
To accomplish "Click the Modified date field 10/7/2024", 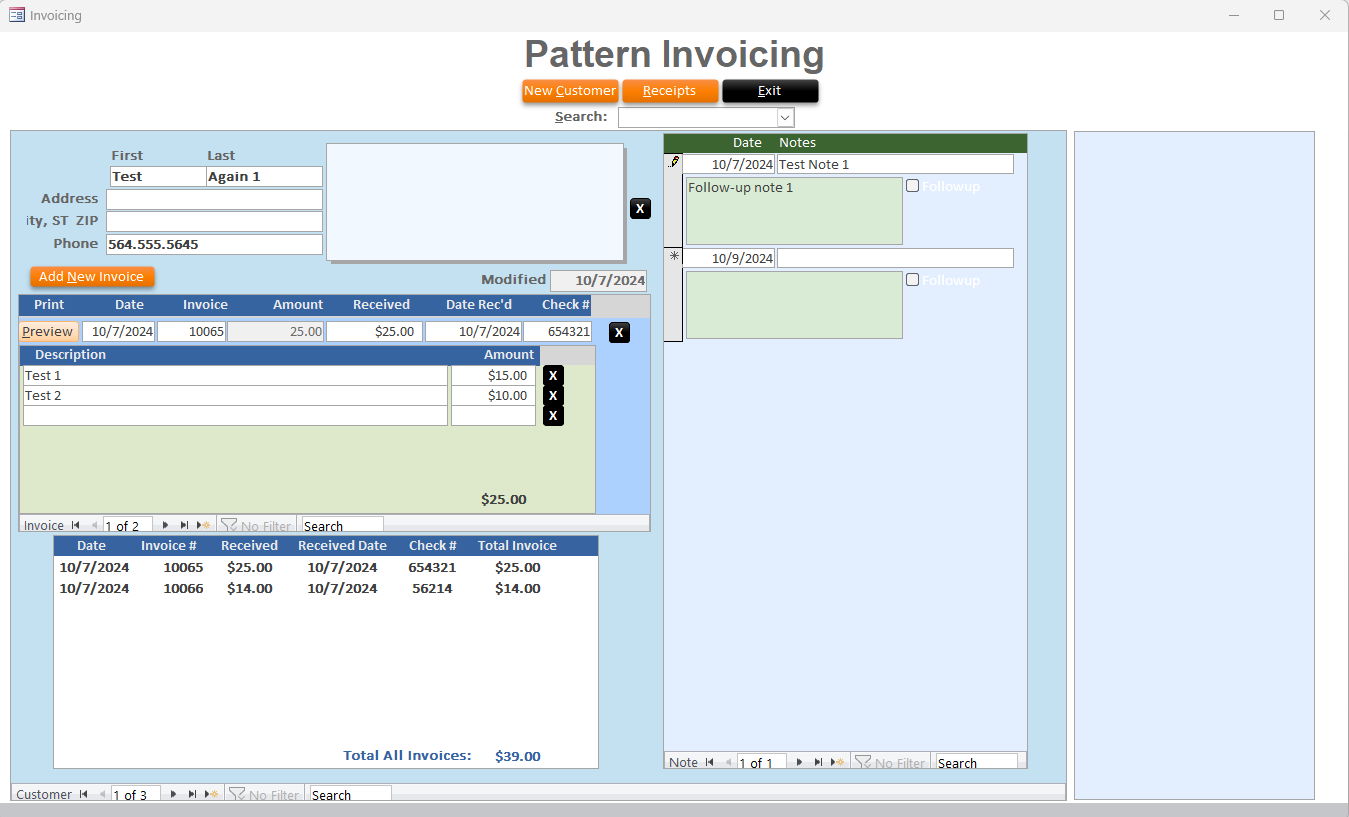I will pyautogui.click(x=598, y=281).
